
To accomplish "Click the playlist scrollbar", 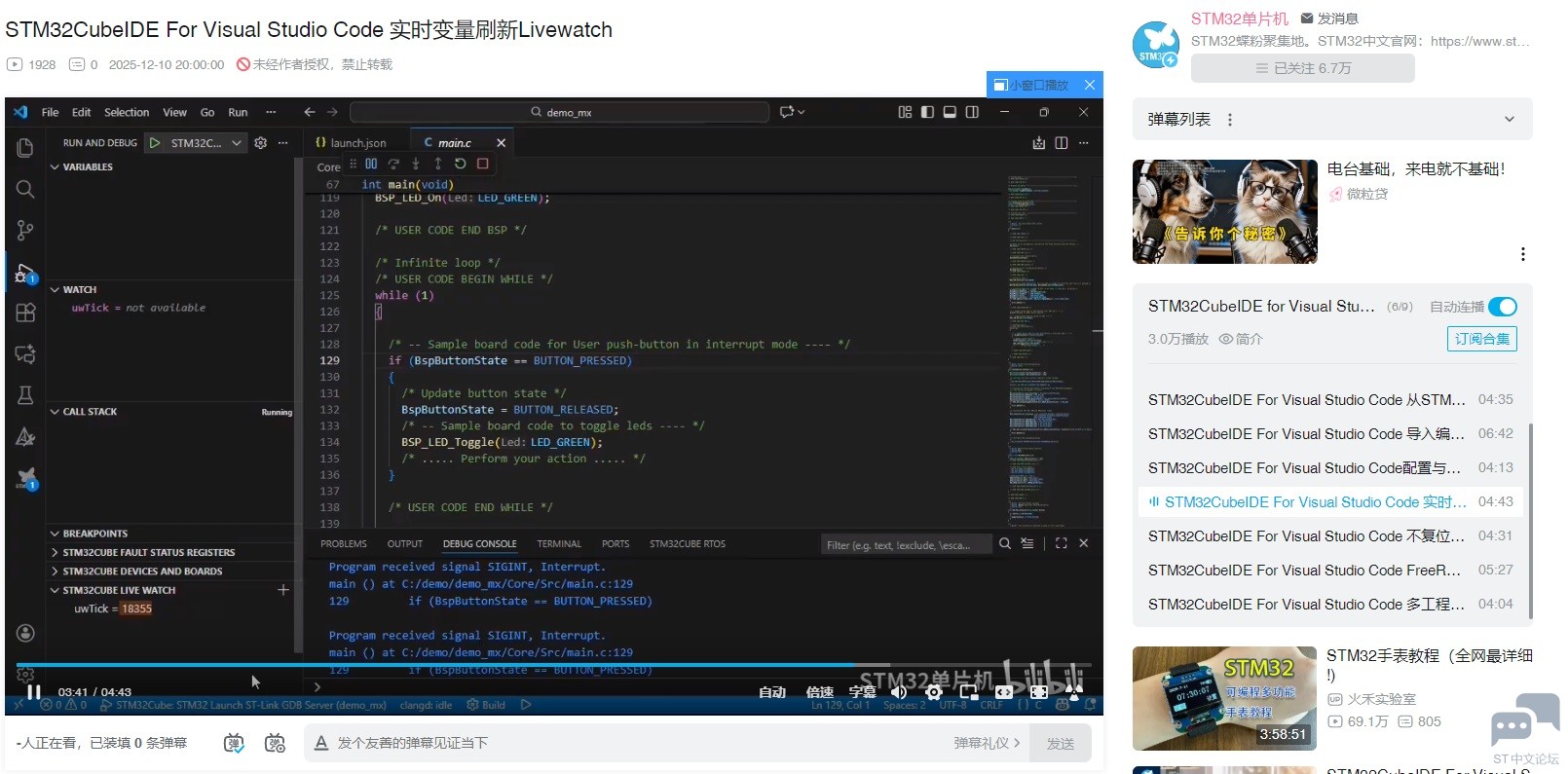I will 1531,521.
